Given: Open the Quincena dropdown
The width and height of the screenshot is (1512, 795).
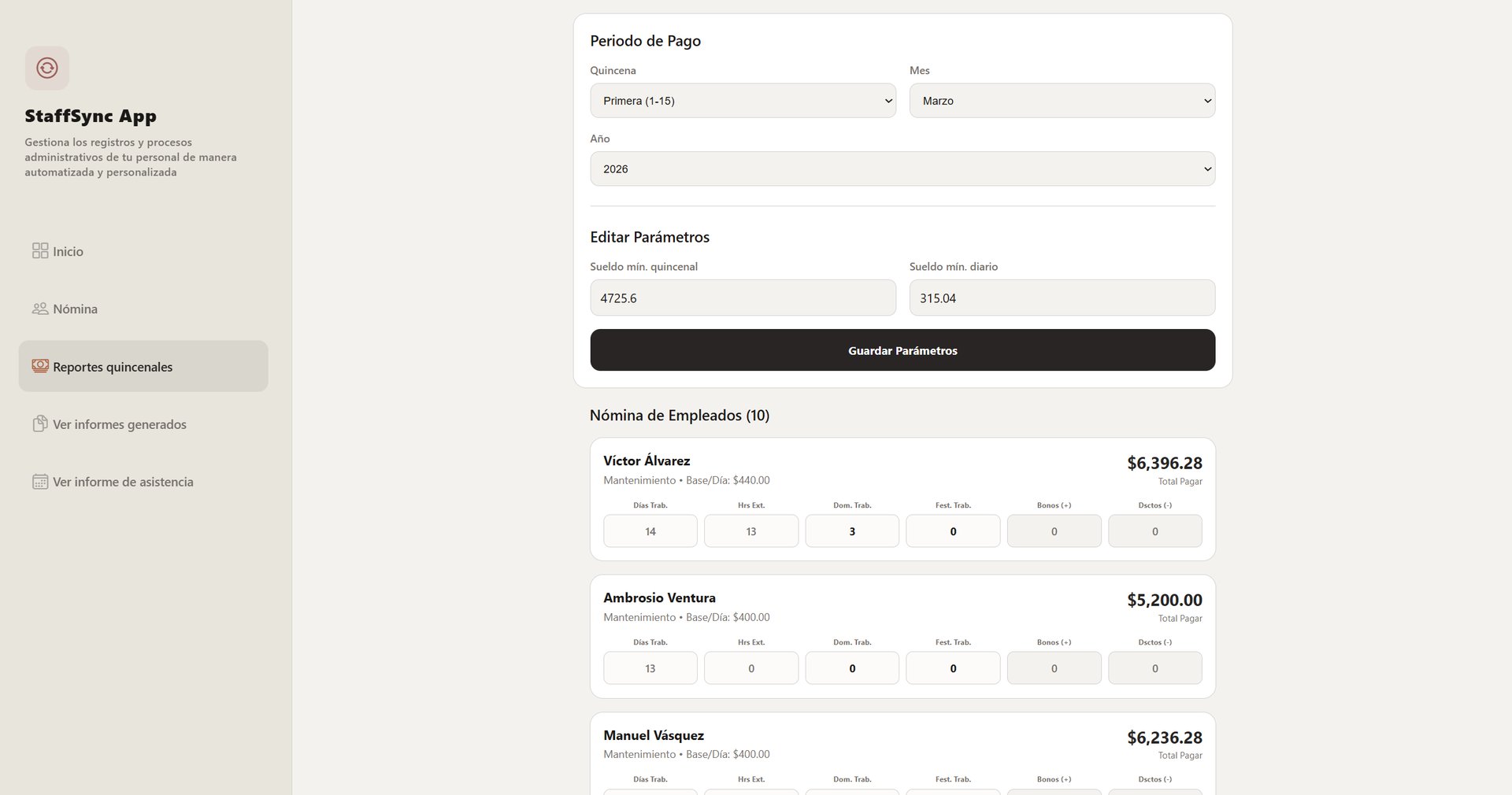Looking at the screenshot, I should click(x=743, y=101).
